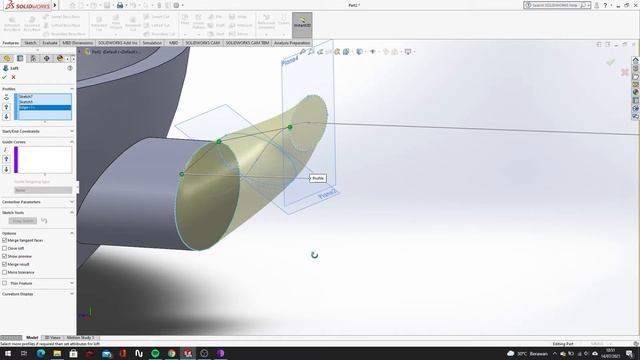Switch to the Sketch ribbon tab
Viewport: 640px width, 360px height.
point(30,43)
